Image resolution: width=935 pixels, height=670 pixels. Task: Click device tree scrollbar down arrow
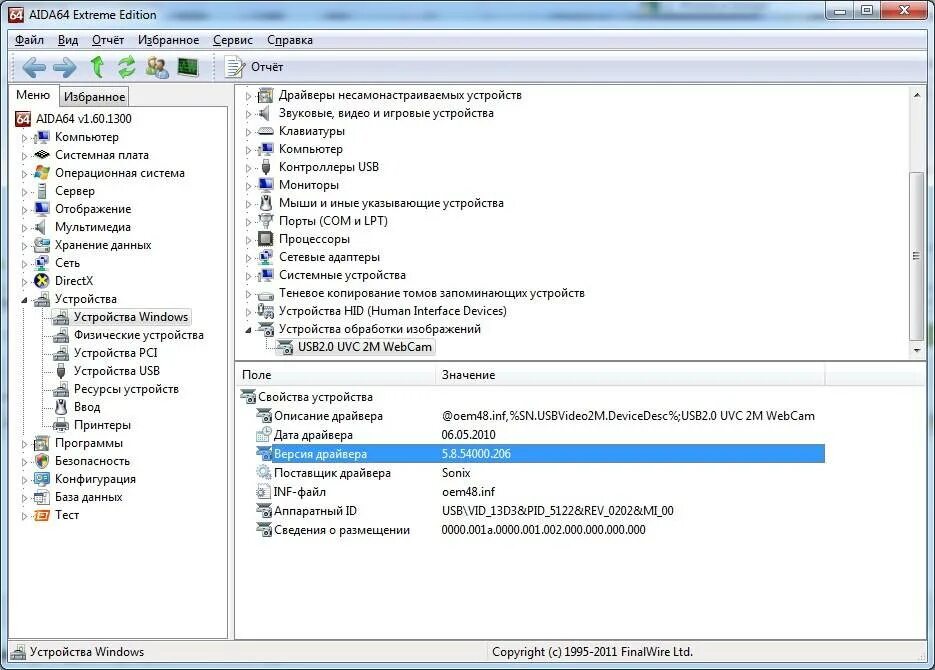pos(917,350)
